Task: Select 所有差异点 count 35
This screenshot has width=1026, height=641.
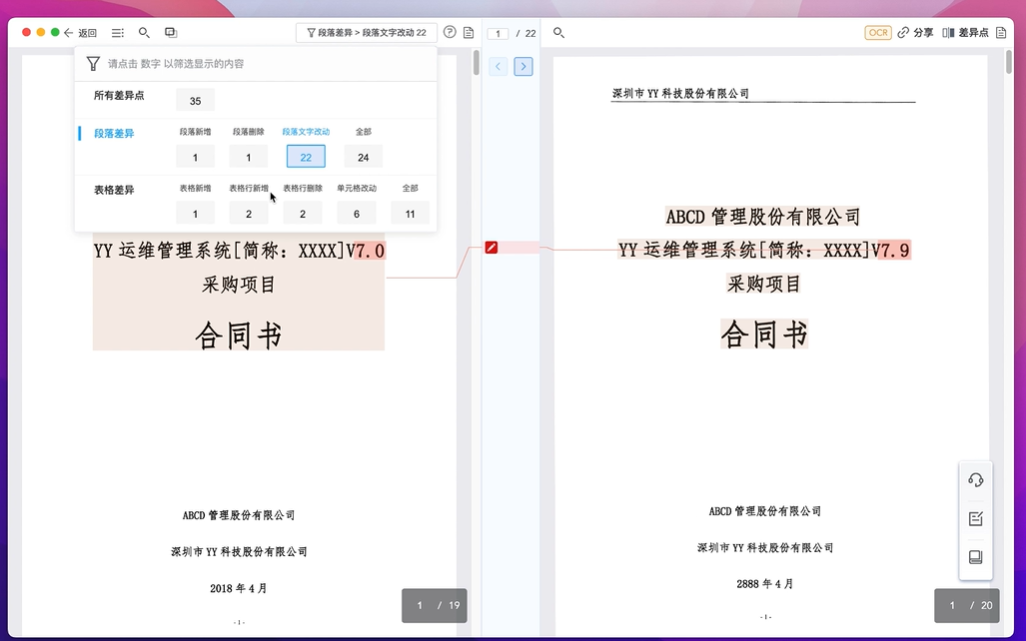Action: point(195,101)
